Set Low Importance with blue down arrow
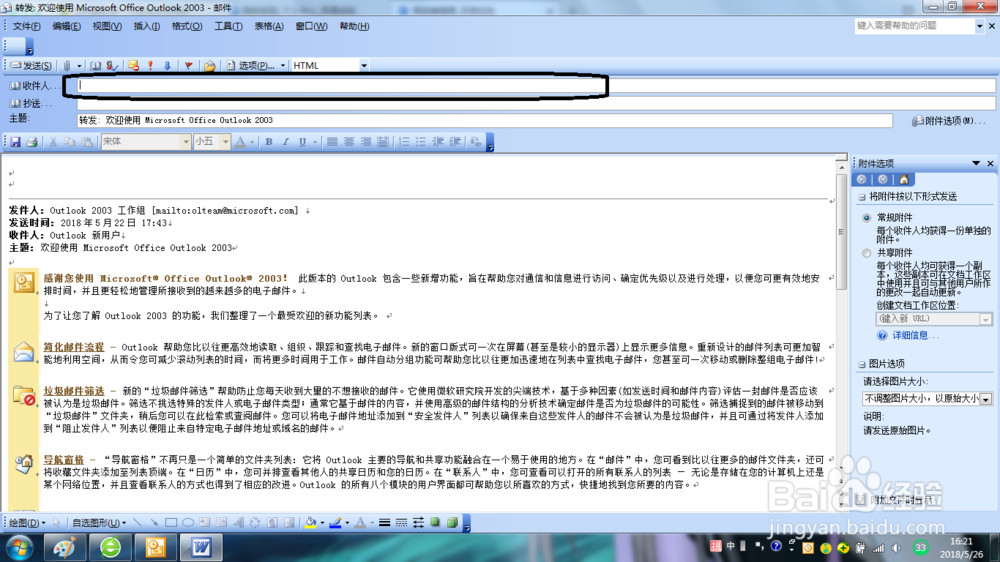Viewport: 1000px width, 562px height. (x=167, y=66)
